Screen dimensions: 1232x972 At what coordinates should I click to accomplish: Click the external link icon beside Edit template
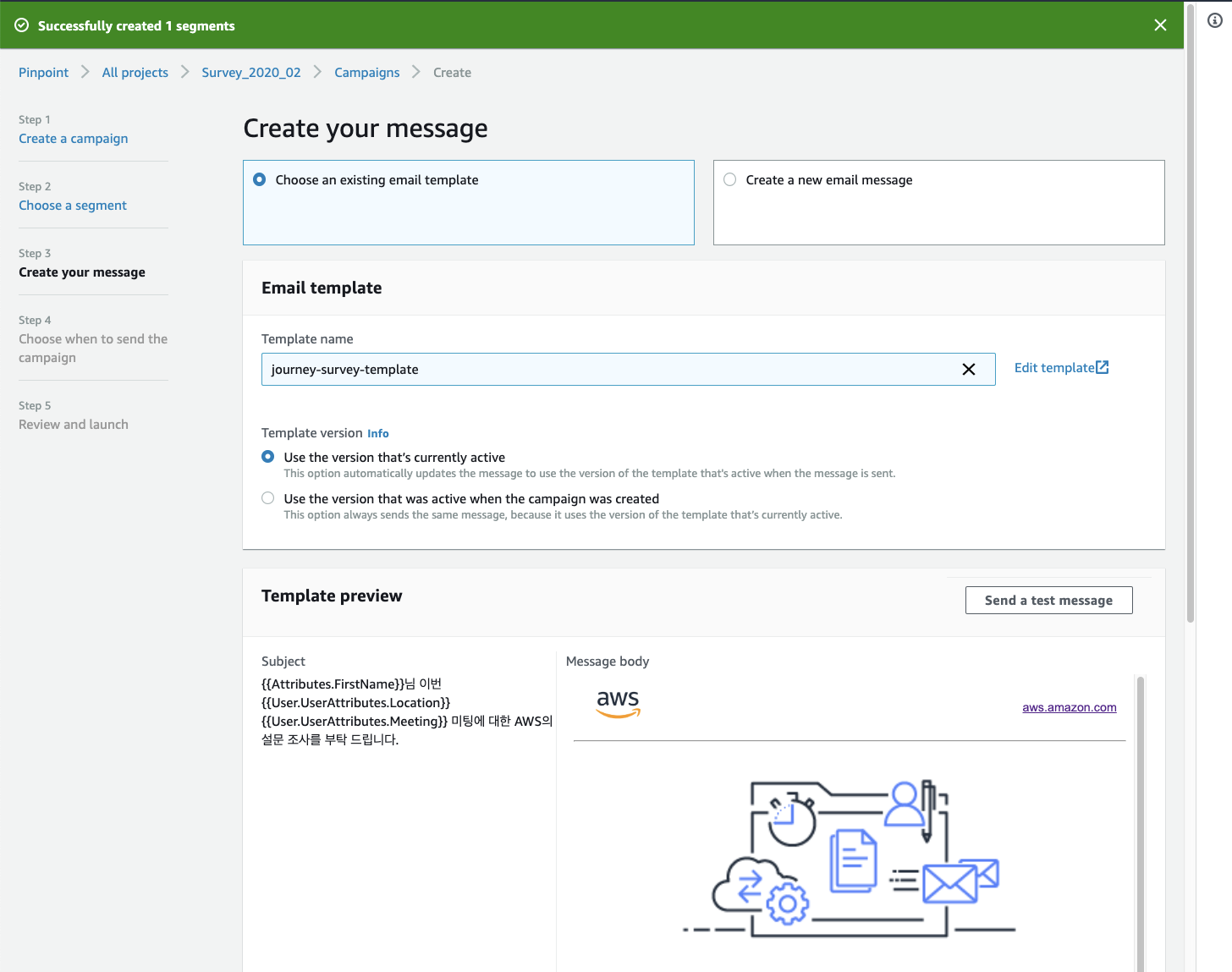pyautogui.click(x=1103, y=367)
